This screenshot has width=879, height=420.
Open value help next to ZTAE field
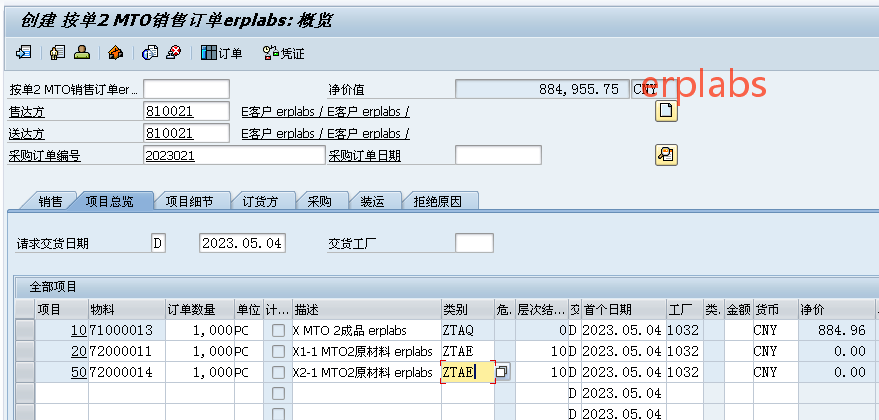coord(502,372)
